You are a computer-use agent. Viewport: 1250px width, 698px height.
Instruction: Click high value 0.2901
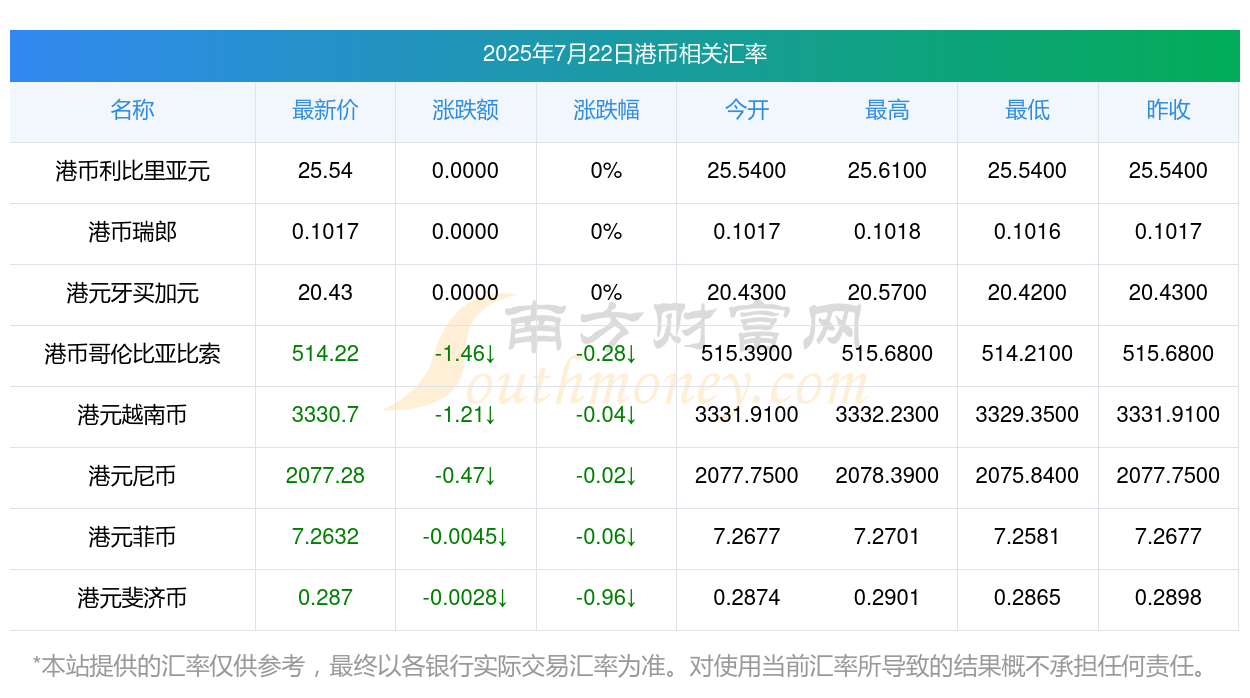887,598
